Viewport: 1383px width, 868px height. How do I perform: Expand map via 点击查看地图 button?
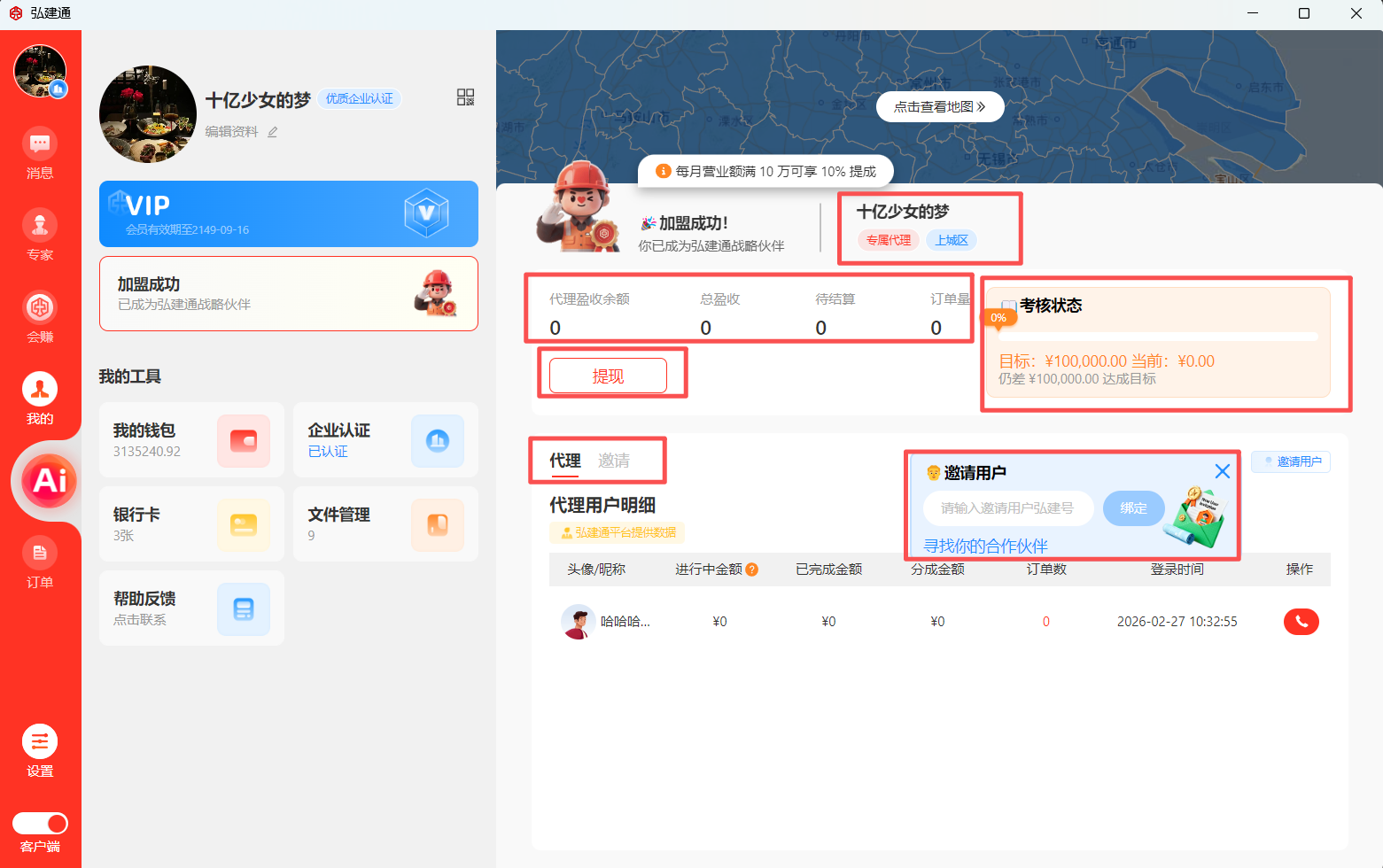coord(940,107)
